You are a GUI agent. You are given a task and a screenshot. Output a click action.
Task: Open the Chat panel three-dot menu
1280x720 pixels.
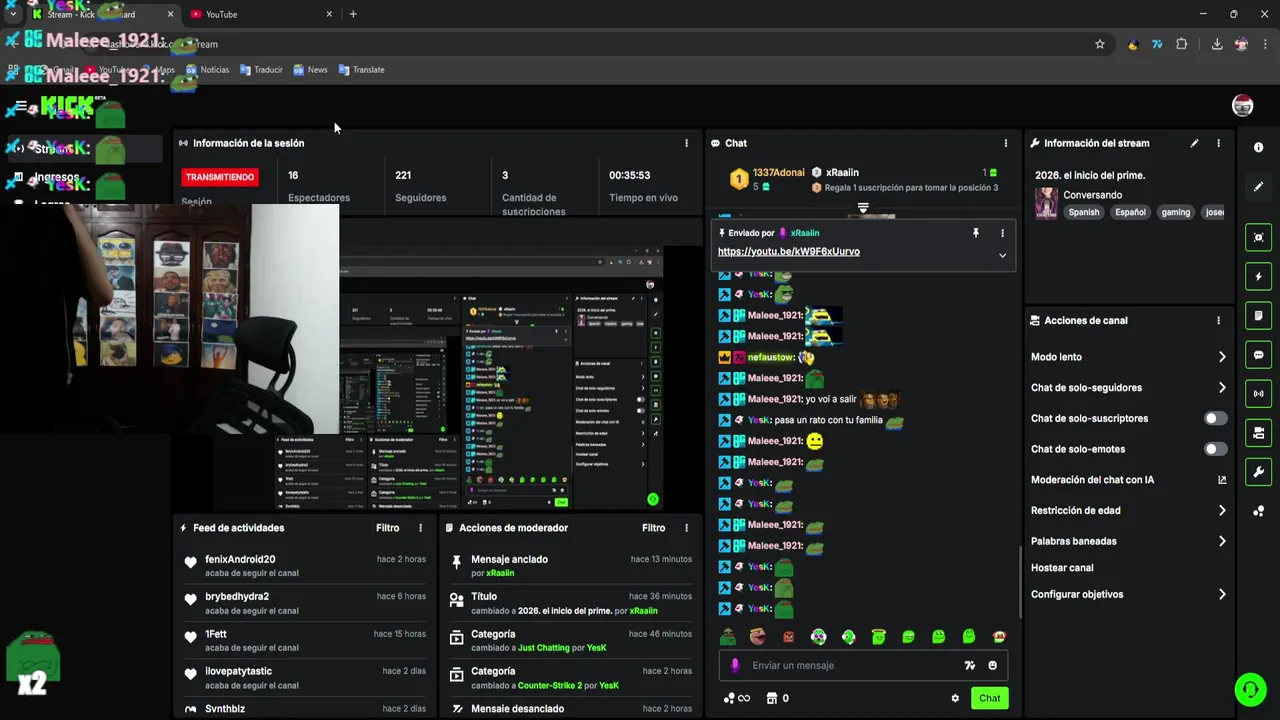click(x=1006, y=143)
